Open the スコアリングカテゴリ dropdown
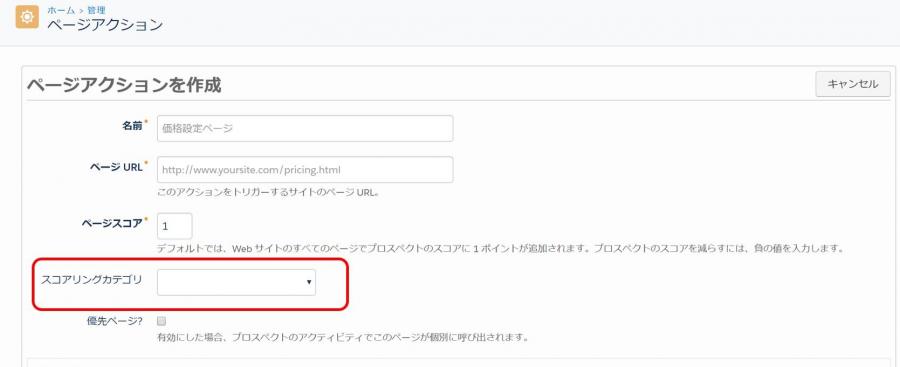Viewport: 900px width, 367px height. tap(236, 282)
